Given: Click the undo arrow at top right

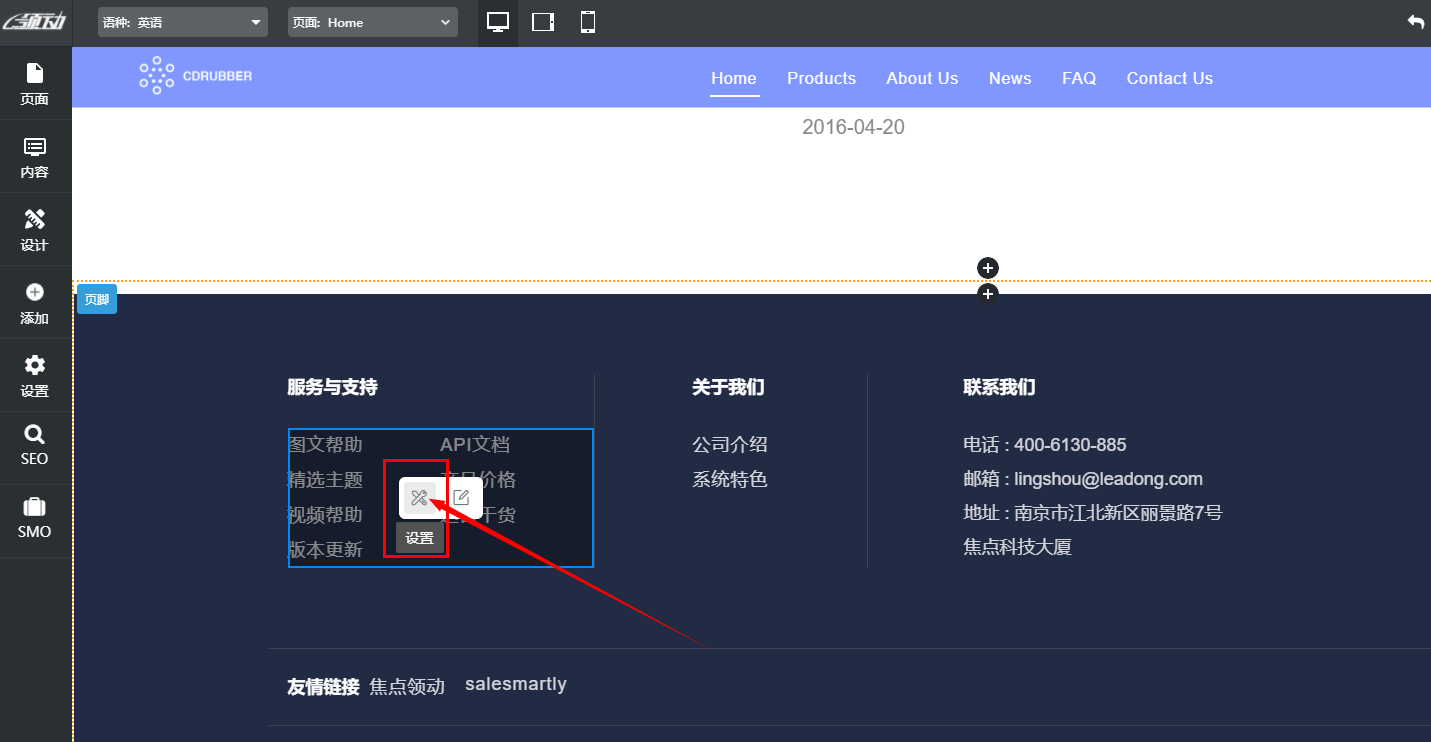Looking at the screenshot, I should (x=1415, y=22).
